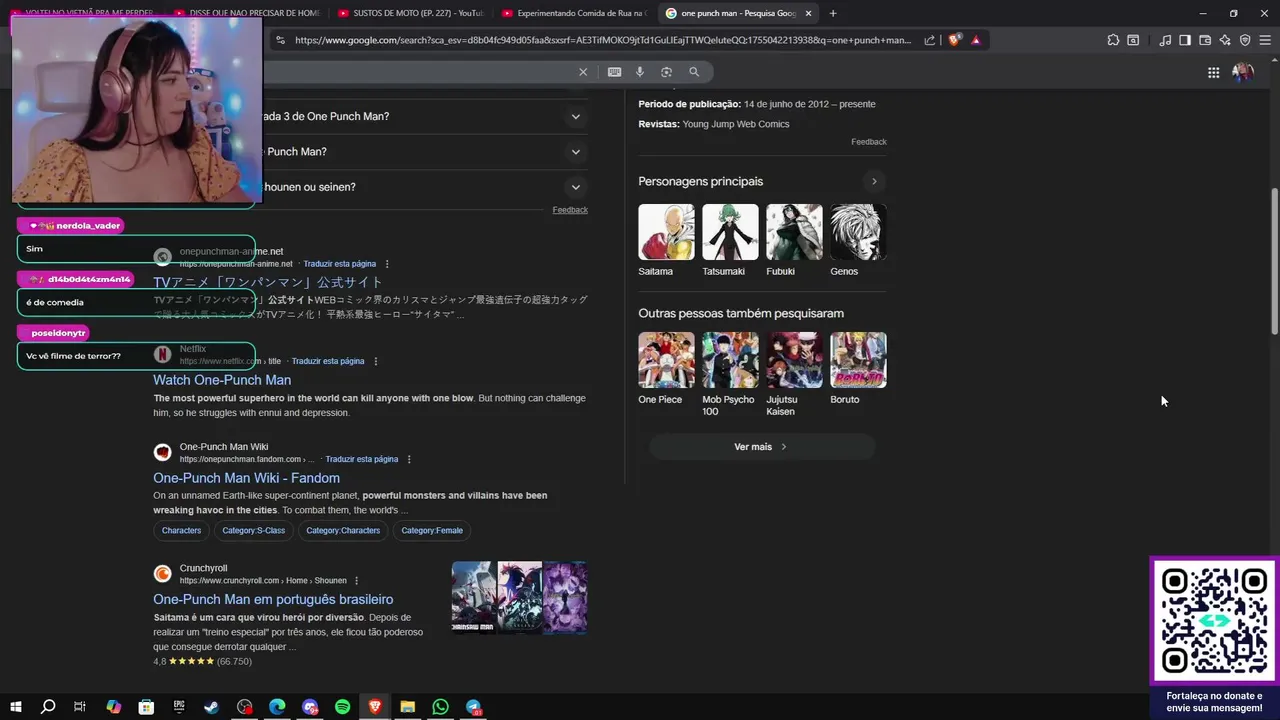Click the Category:S-Class chip
The height and width of the screenshot is (720, 1280).
pyautogui.click(x=254, y=530)
